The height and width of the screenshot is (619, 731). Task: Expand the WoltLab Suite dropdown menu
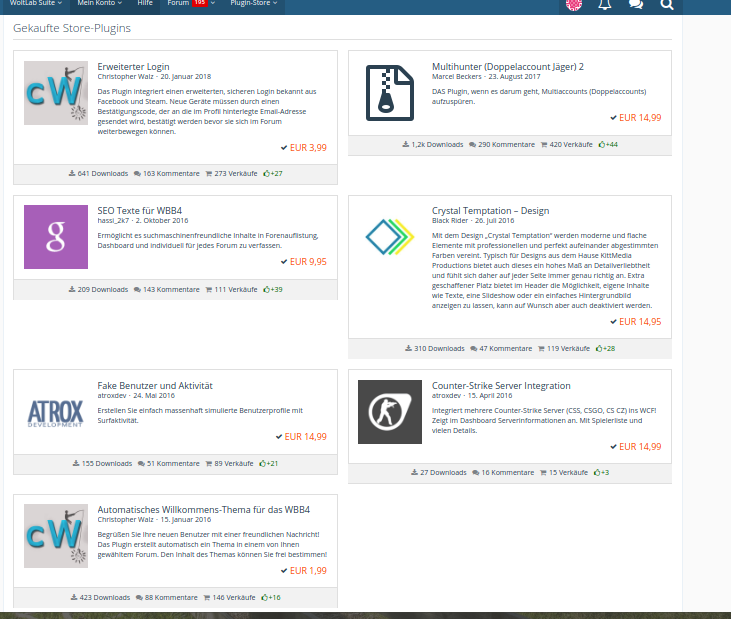36,4
